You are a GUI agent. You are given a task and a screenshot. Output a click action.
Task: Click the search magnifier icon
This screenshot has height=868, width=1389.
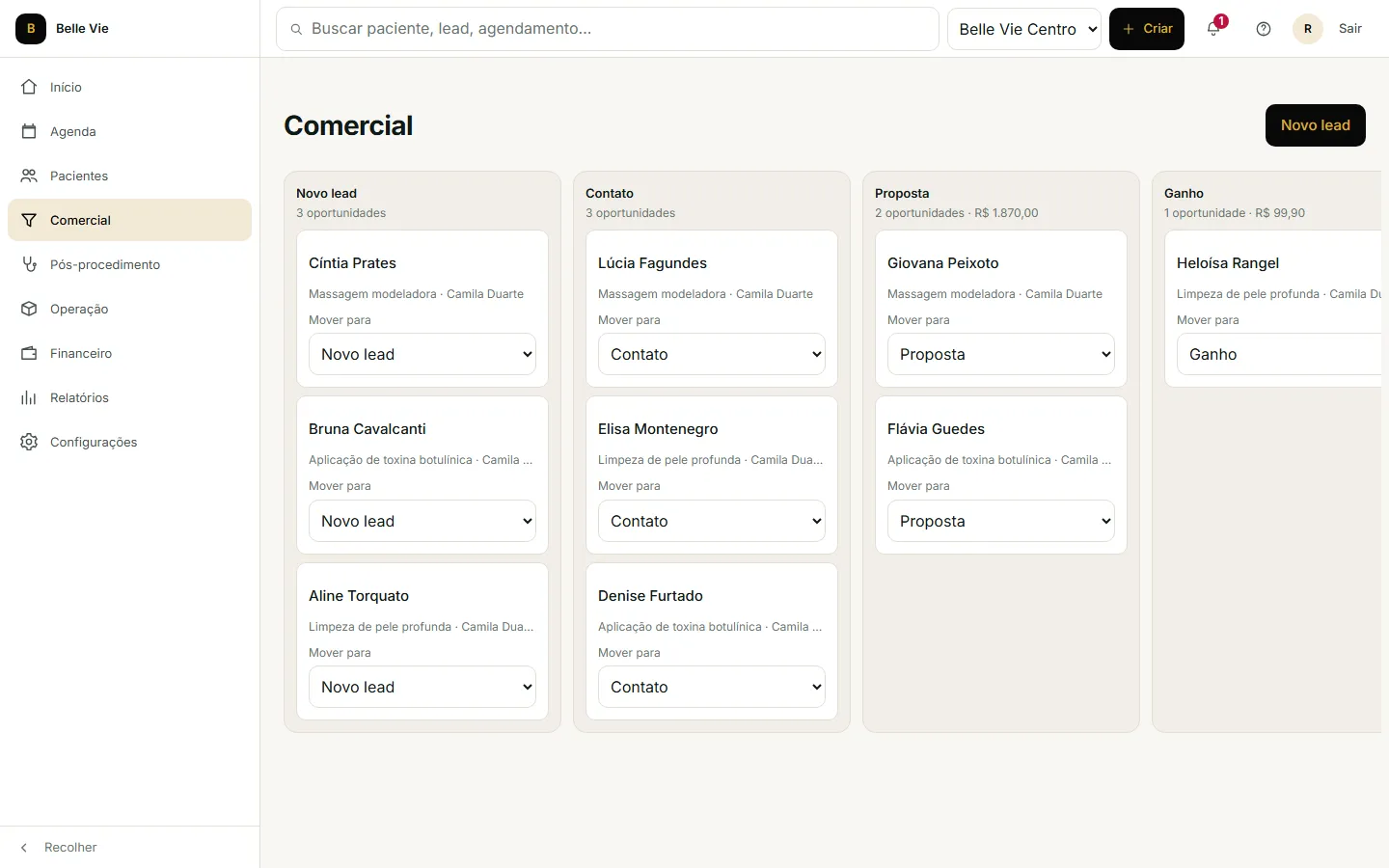pos(297,29)
